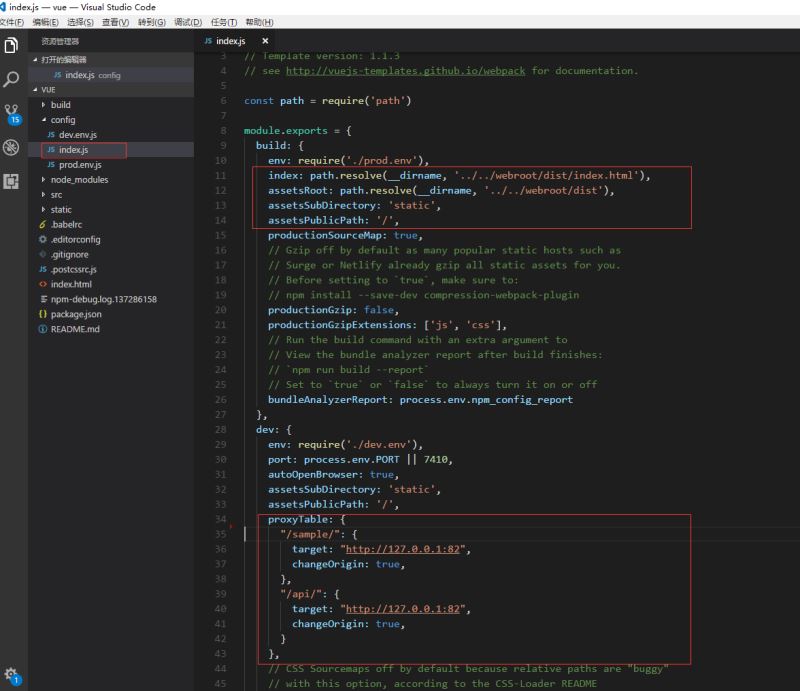This screenshot has width=800, height=691.
Task: Open the 任务(T) Tasks menu
Action: coord(223,22)
